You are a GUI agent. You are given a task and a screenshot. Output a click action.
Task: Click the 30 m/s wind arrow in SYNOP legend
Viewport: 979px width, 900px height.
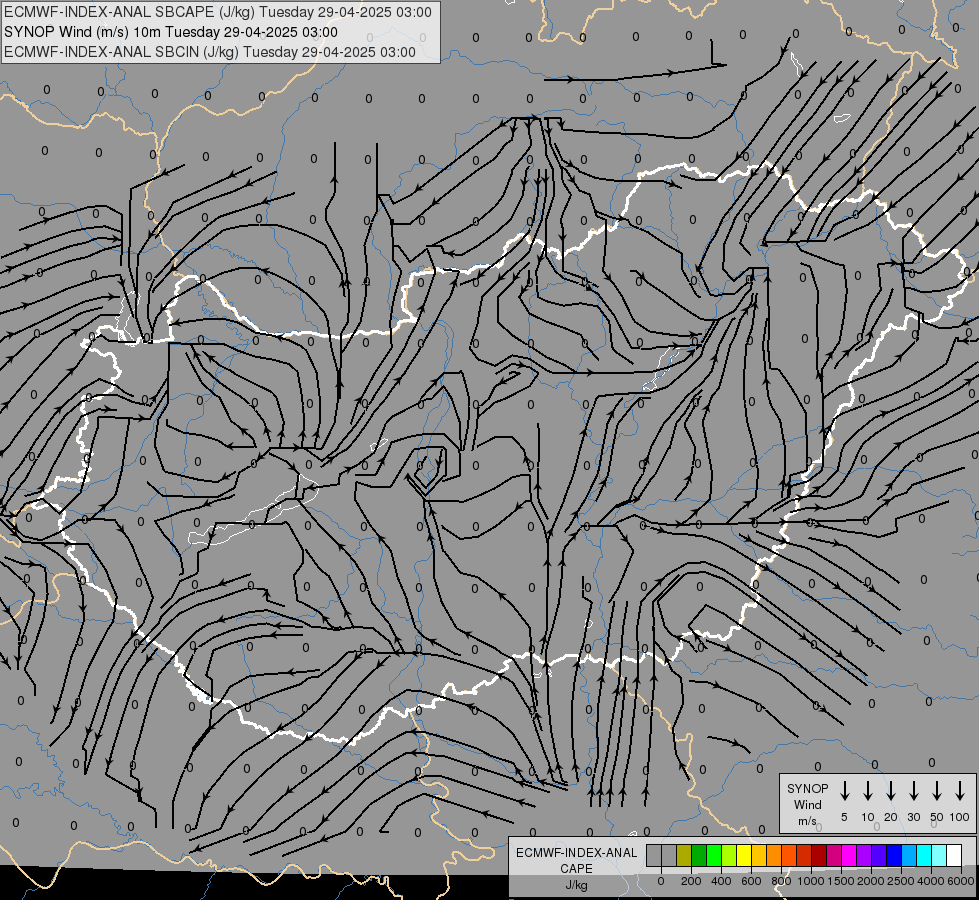pyautogui.click(x=913, y=791)
